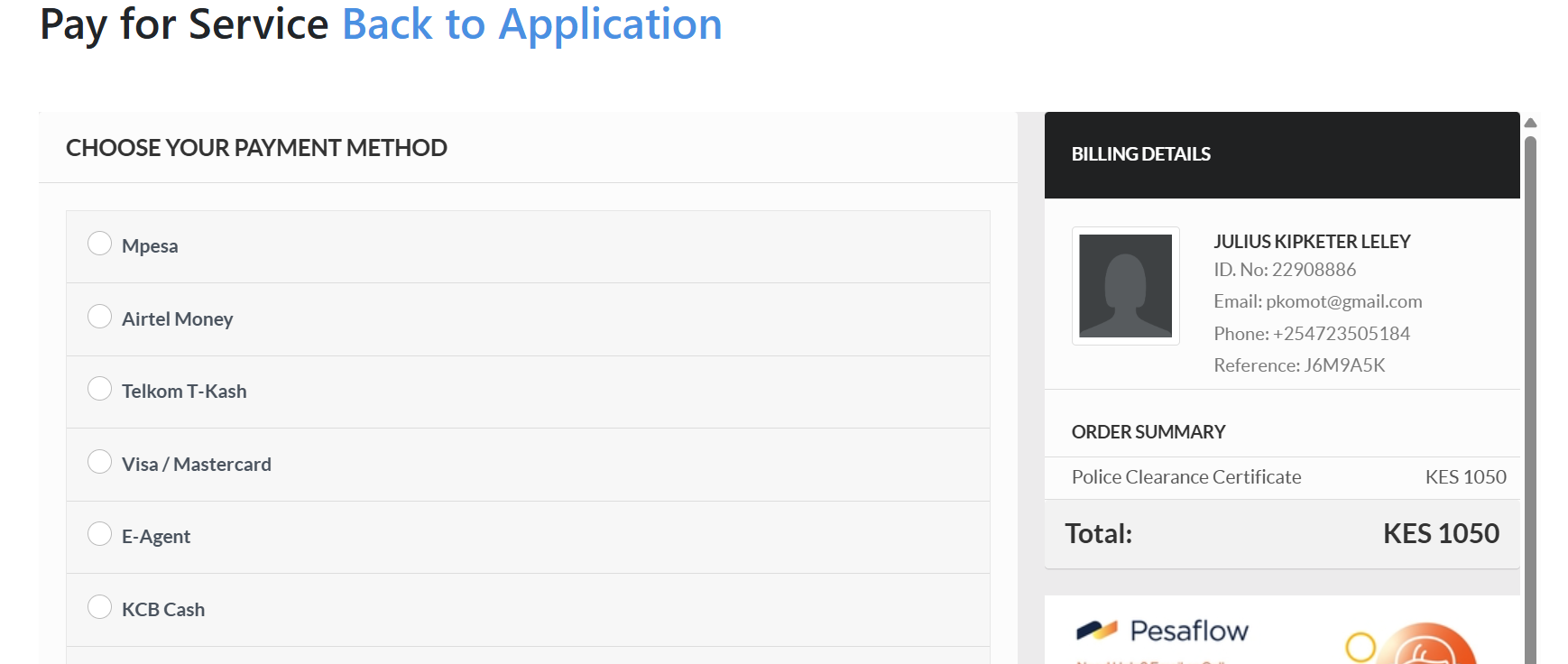Click the Billing Details header

[1140, 154]
